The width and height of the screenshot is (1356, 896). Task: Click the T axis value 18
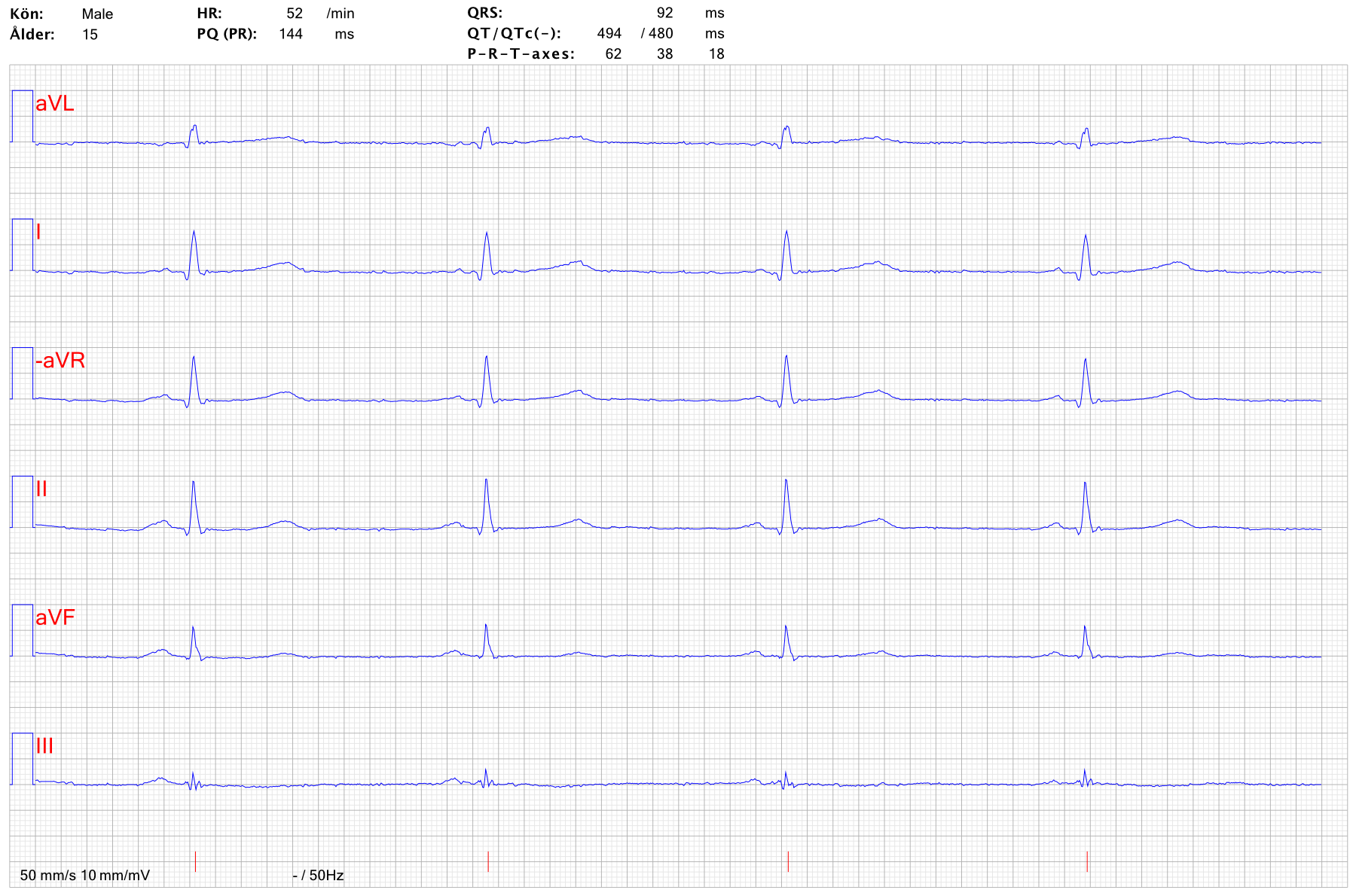(716, 53)
